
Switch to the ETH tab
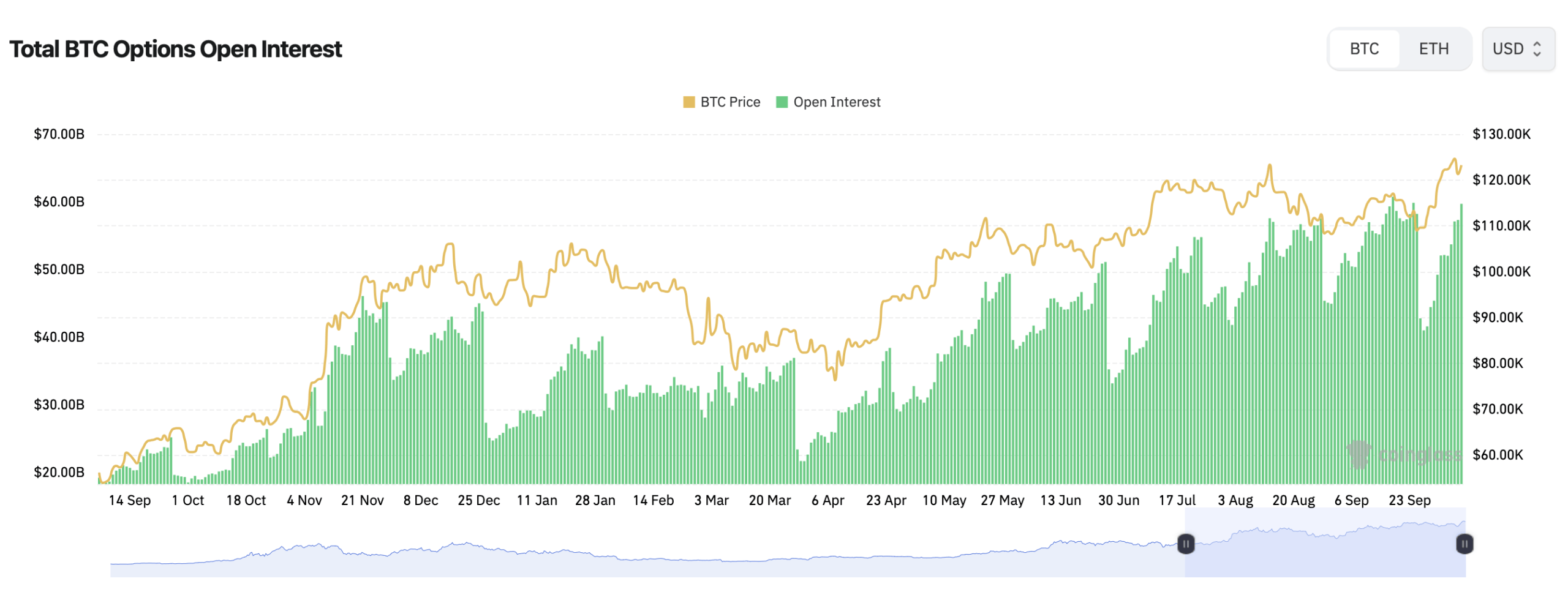point(1433,49)
